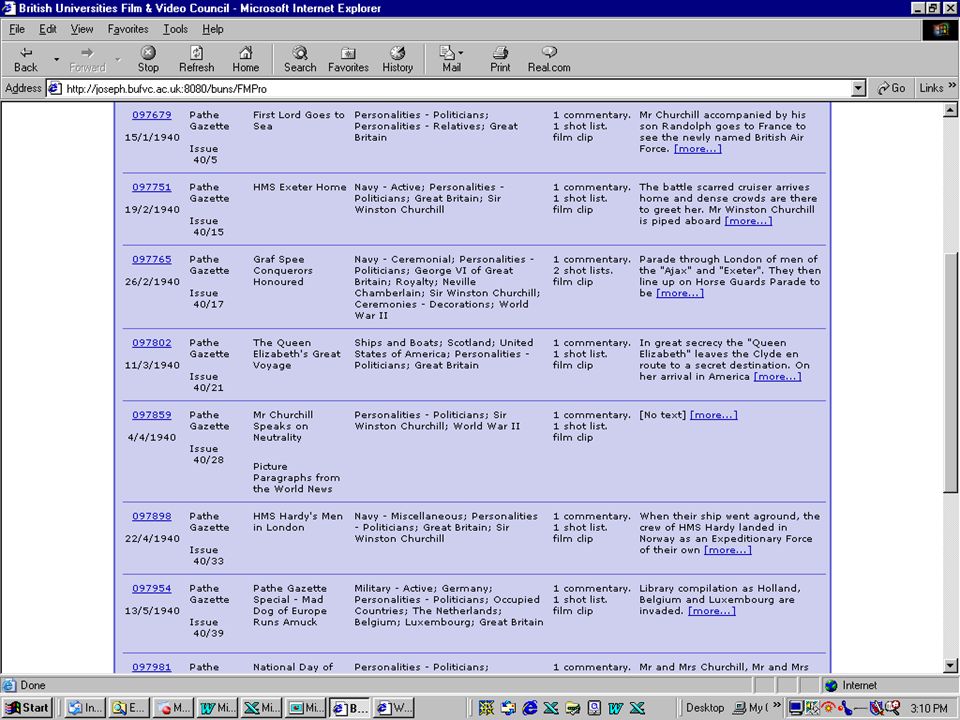
Task: Open the Internet Explorer quick launch icon
Action: click(530, 708)
